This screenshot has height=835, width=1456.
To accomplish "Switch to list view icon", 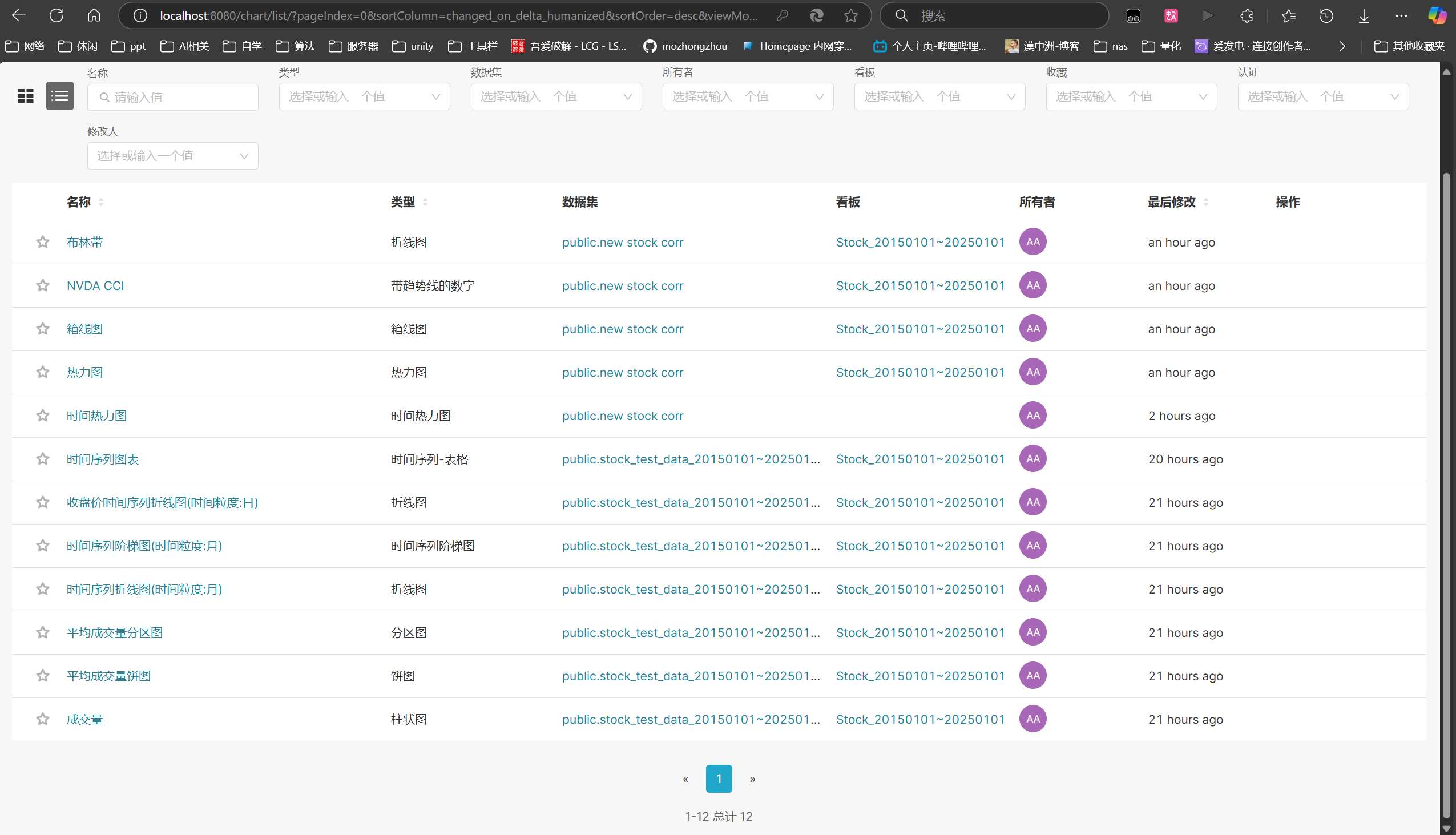I will click(59, 96).
